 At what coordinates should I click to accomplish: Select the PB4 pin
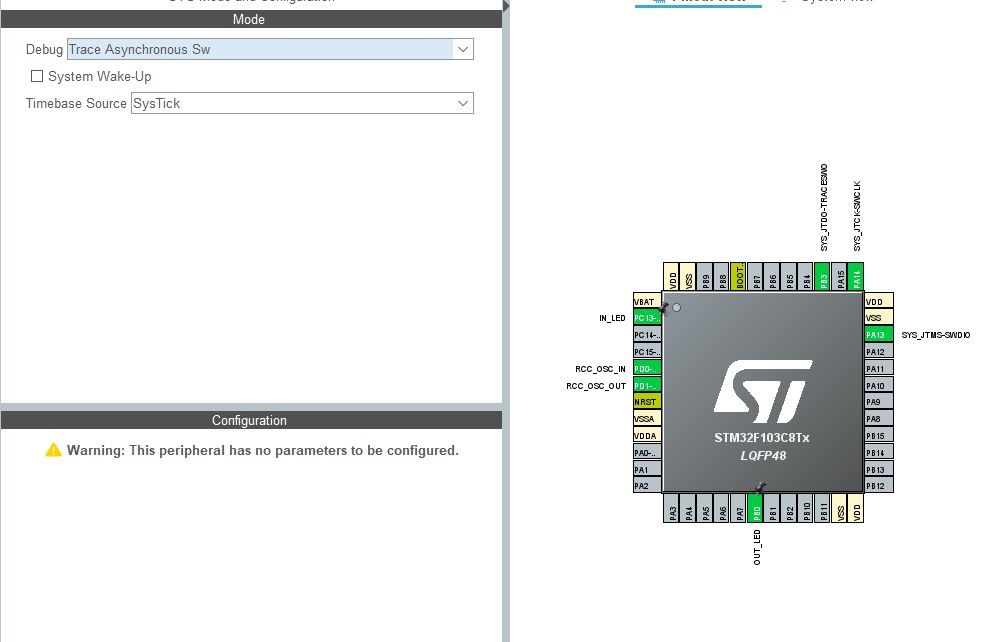click(805, 277)
